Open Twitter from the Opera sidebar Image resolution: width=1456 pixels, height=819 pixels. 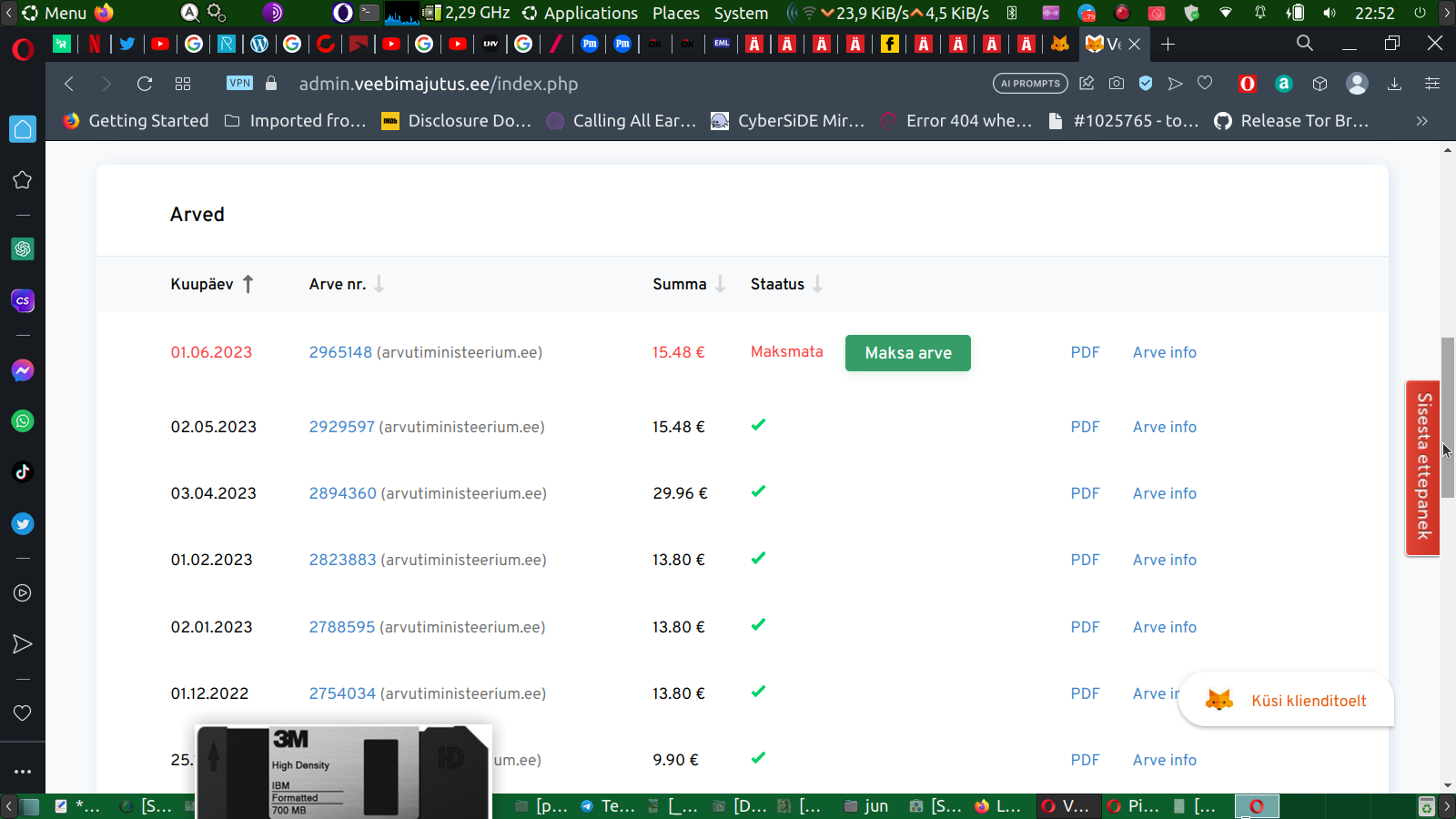pos(23,524)
